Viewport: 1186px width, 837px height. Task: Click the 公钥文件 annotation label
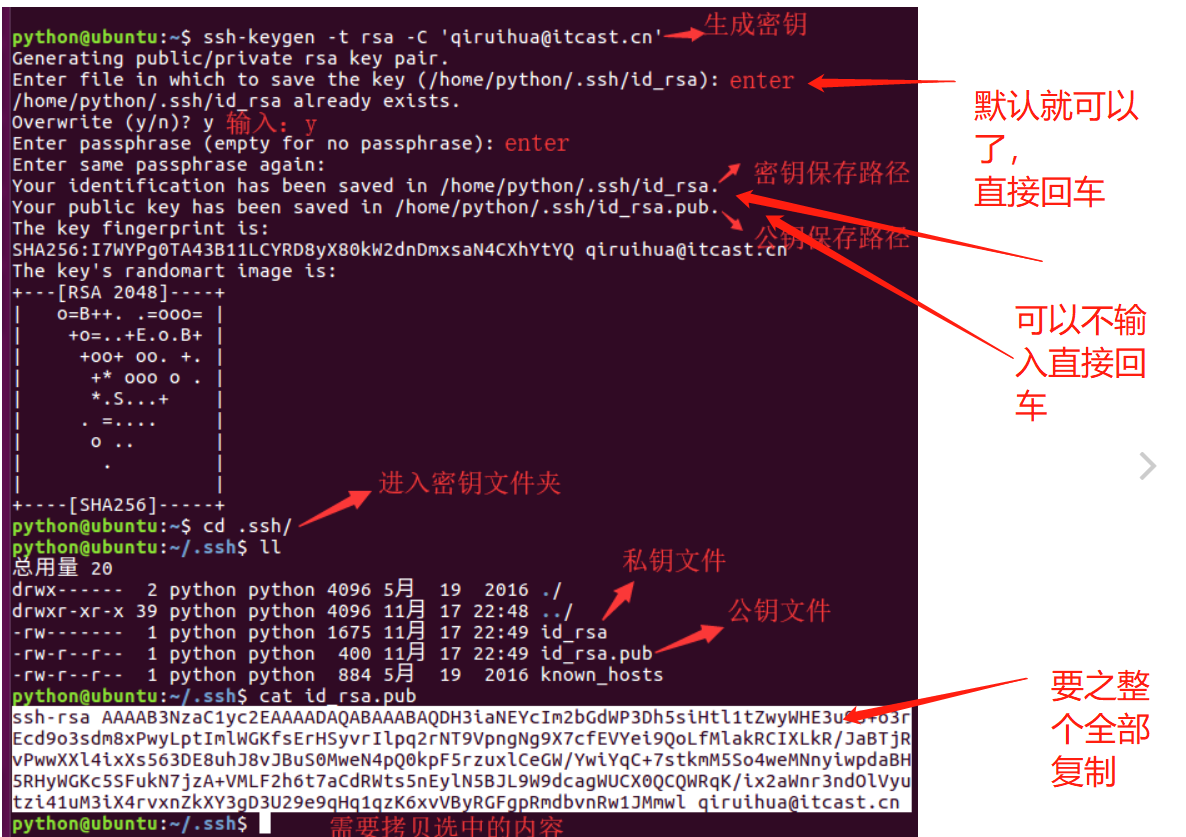click(x=779, y=610)
